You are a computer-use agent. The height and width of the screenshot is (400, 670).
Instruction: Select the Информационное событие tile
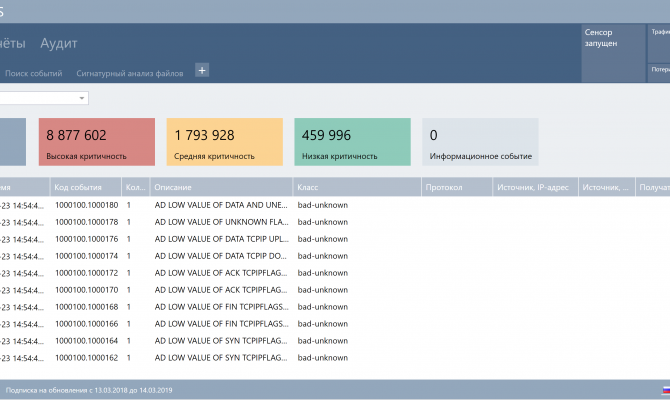click(x=480, y=141)
